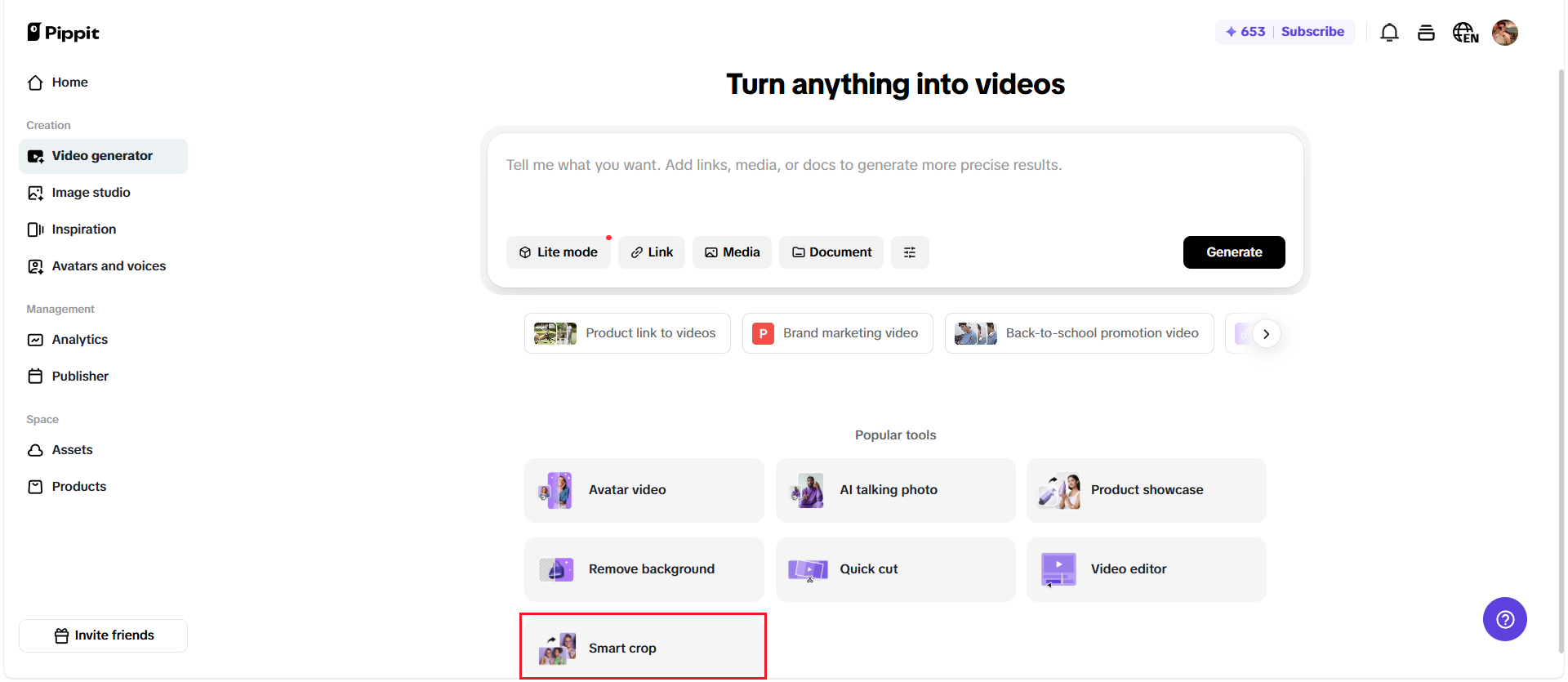Click the 653 credits count
Screen dimensions: 1568x682
[x=1253, y=32]
